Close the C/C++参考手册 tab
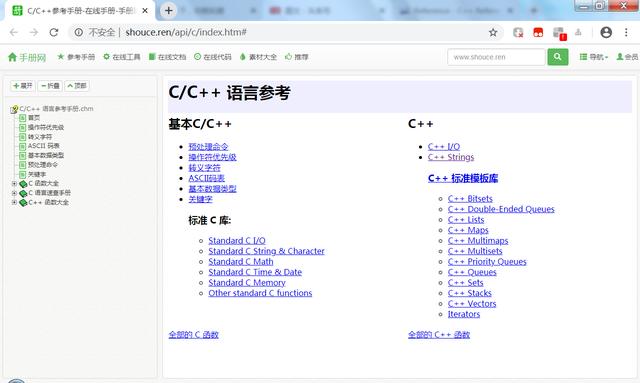The image size is (640, 383). pos(145,11)
